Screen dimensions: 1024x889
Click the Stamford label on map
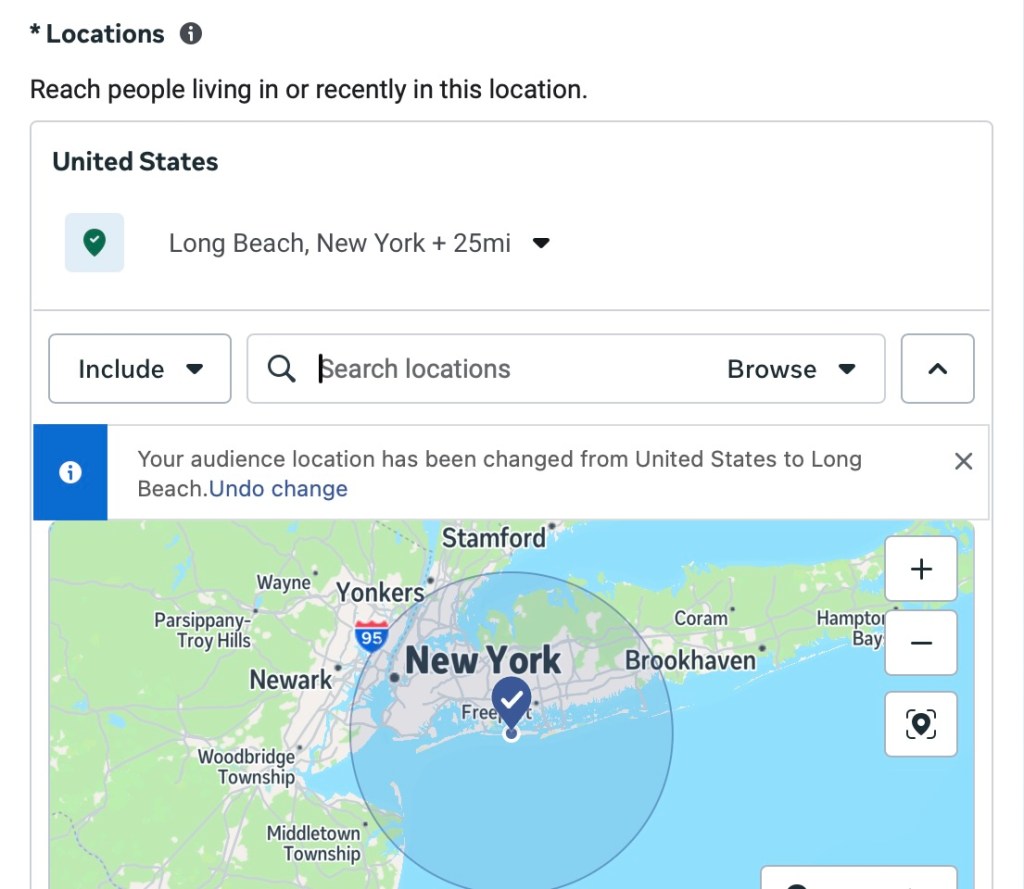point(494,538)
